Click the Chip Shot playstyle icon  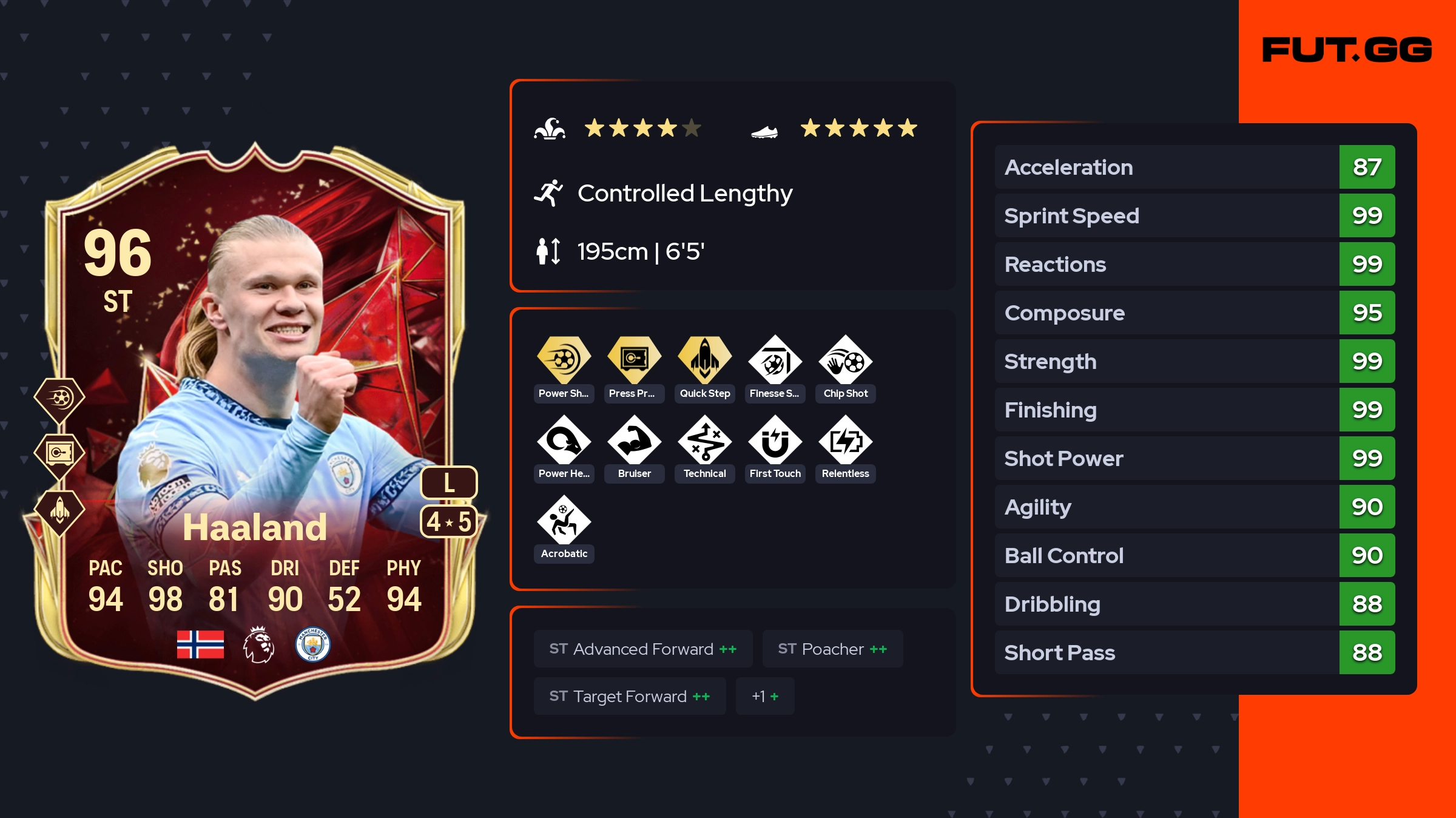845,360
